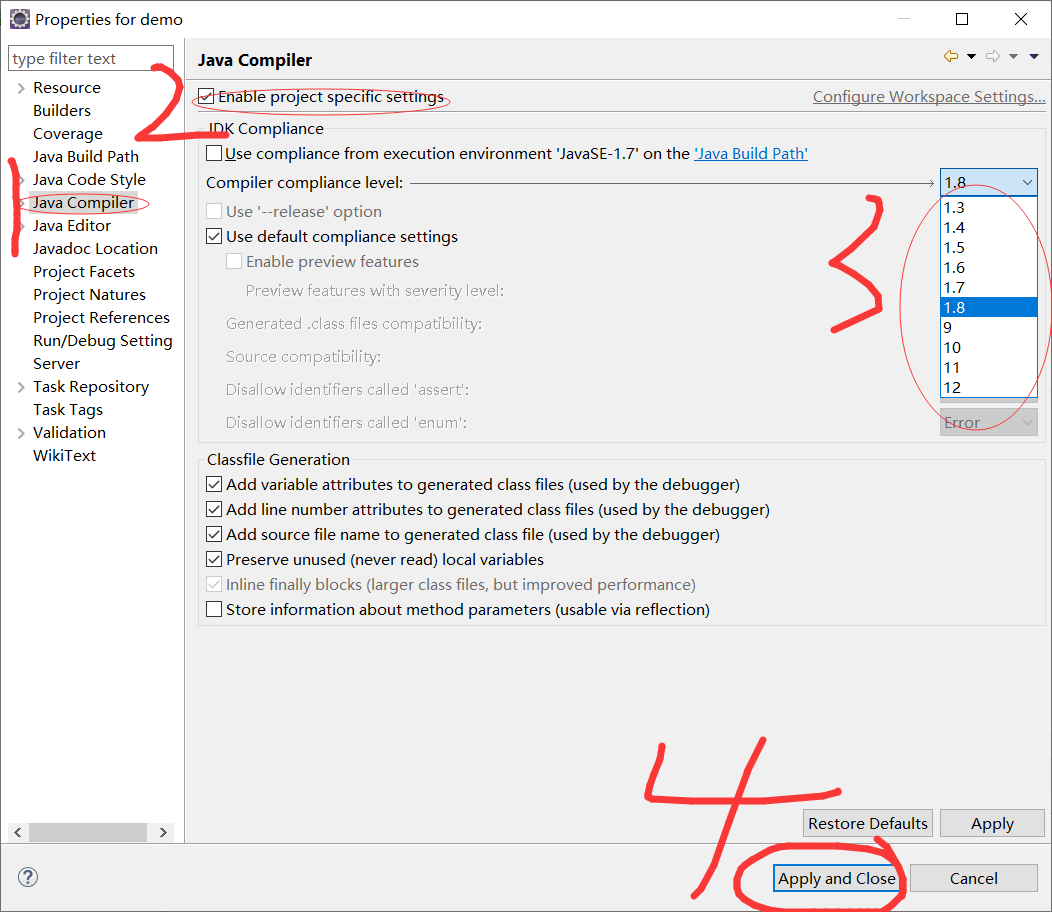Expand the Resource tree node
Viewport: 1052px width, 912px height.
[21, 88]
